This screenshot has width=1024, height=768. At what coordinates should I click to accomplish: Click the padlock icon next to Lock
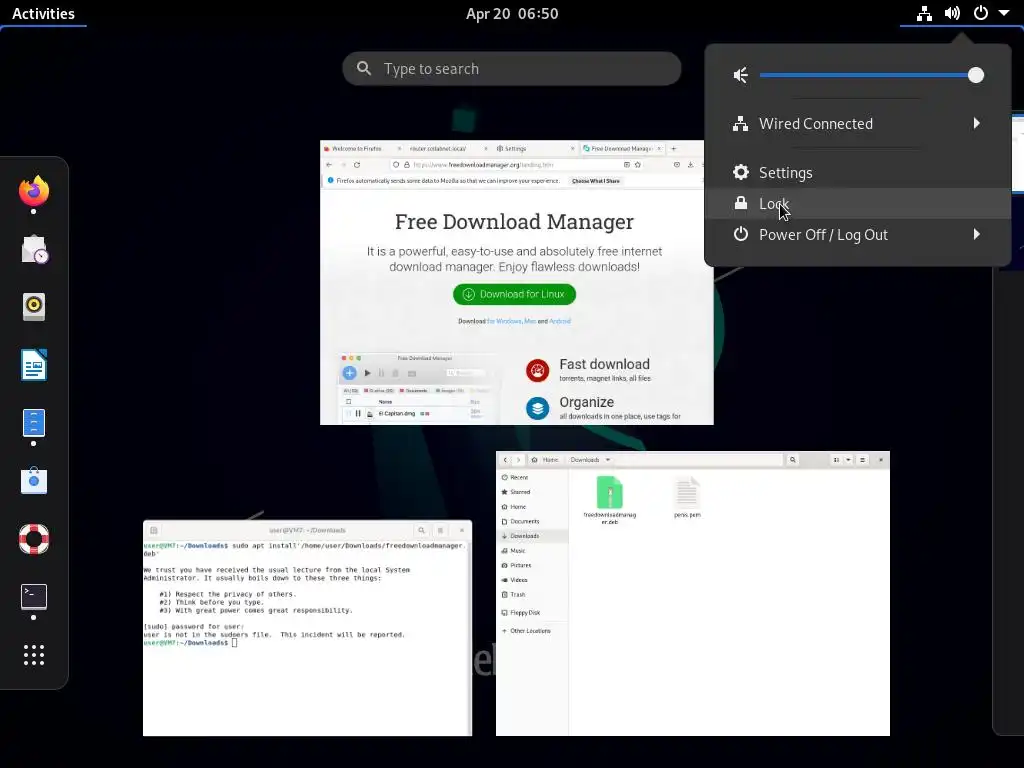point(741,203)
